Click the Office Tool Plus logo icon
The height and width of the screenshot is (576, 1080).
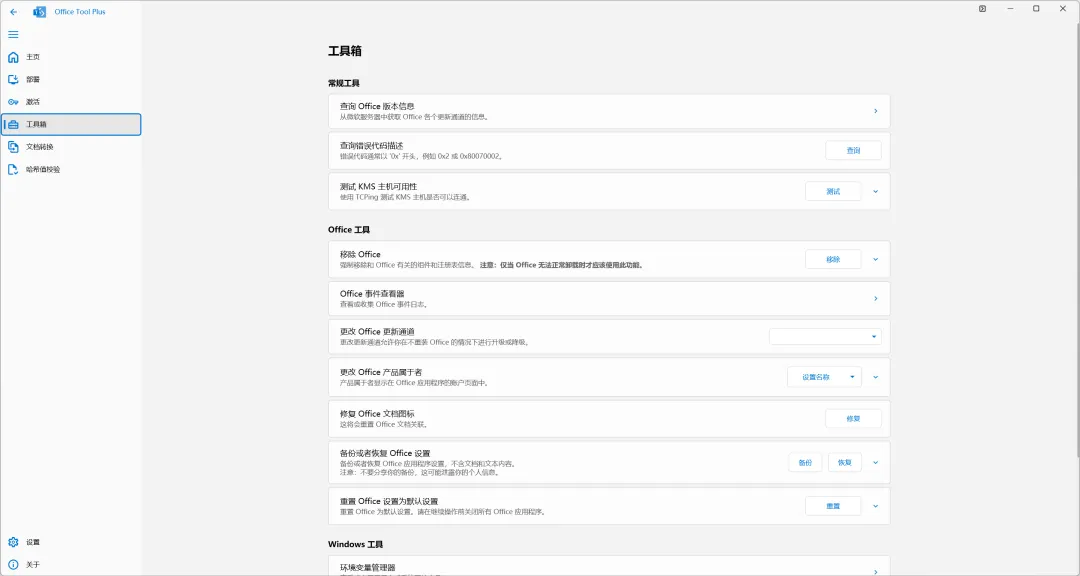tap(39, 12)
